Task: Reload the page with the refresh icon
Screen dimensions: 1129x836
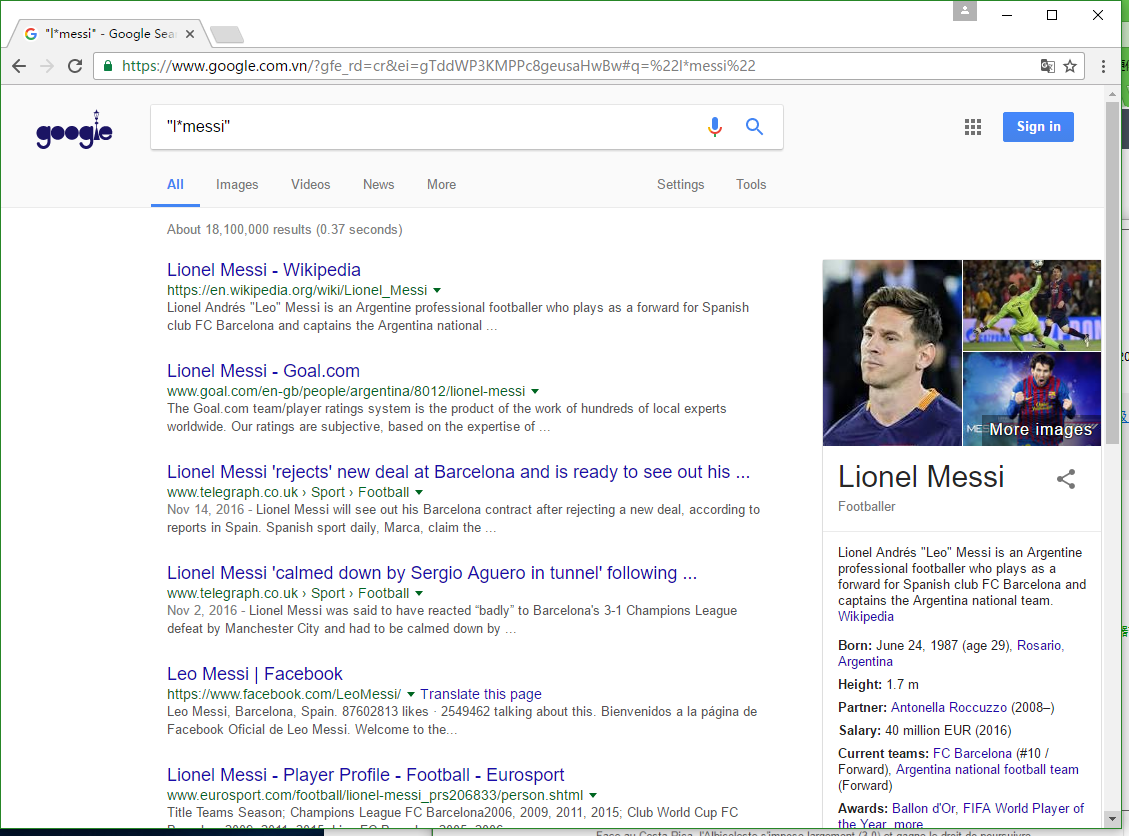Action: (x=75, y=66)
